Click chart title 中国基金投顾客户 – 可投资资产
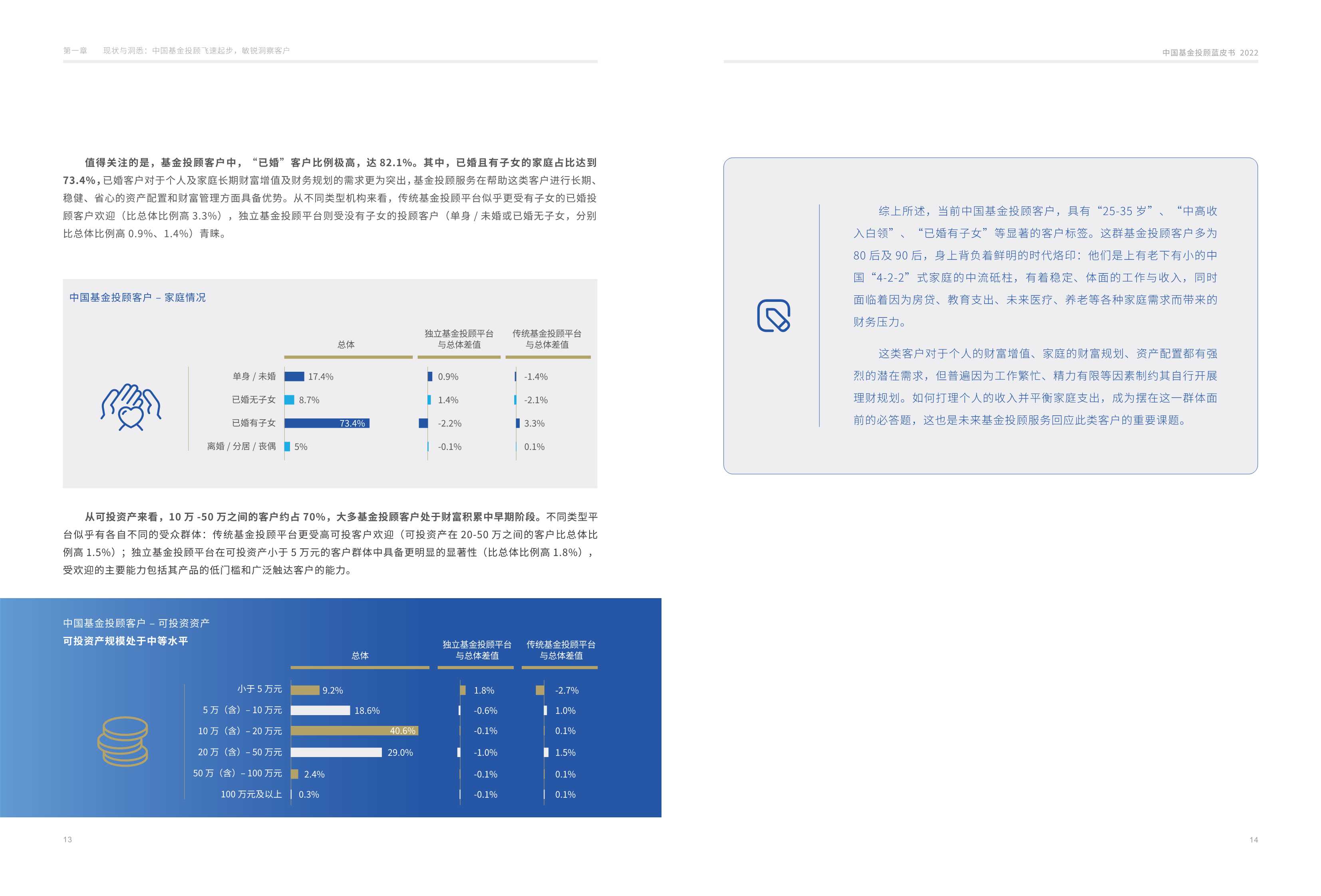1321x896 pixels. pos(137,623)
